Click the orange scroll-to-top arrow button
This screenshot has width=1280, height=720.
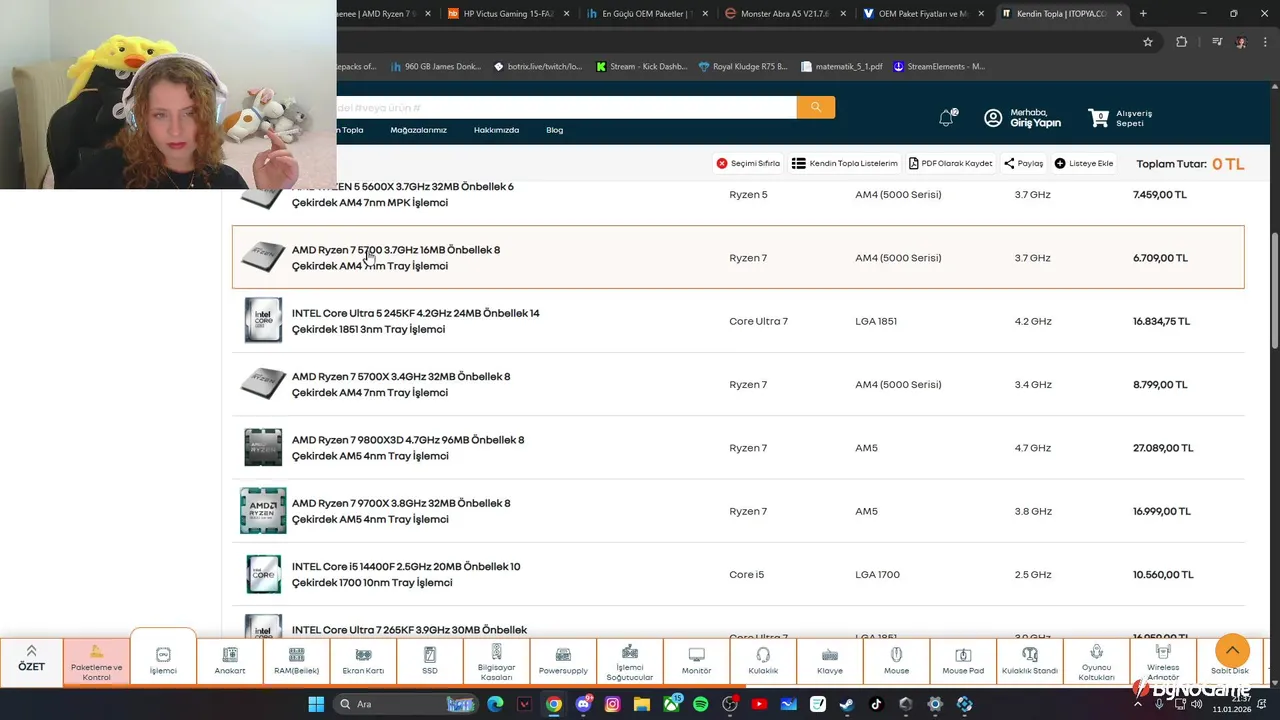tap(1232, 651)
